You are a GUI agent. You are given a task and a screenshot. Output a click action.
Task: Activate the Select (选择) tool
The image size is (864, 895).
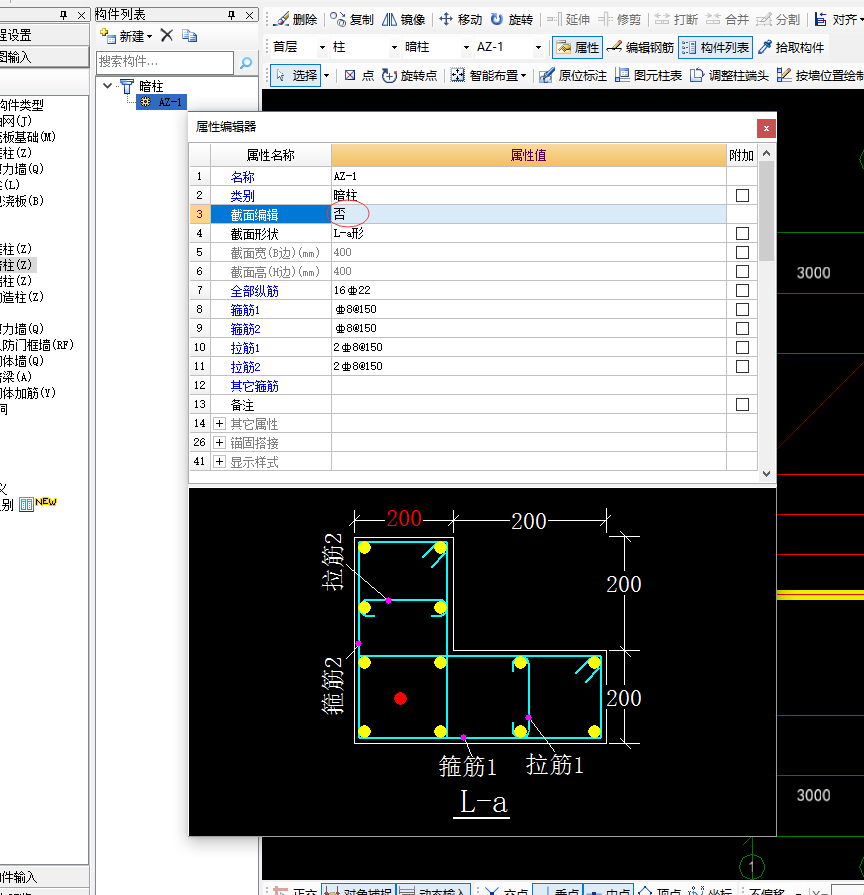pos(296,75)
